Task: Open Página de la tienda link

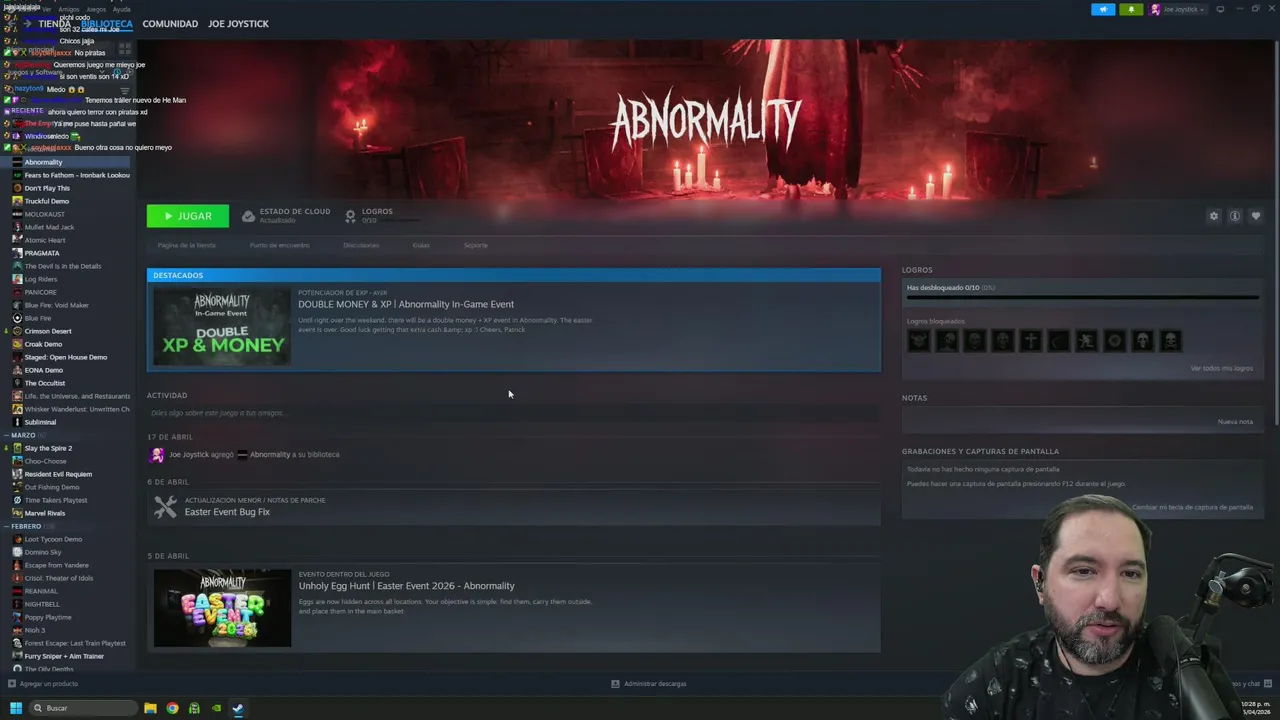Action: [186, 245]
